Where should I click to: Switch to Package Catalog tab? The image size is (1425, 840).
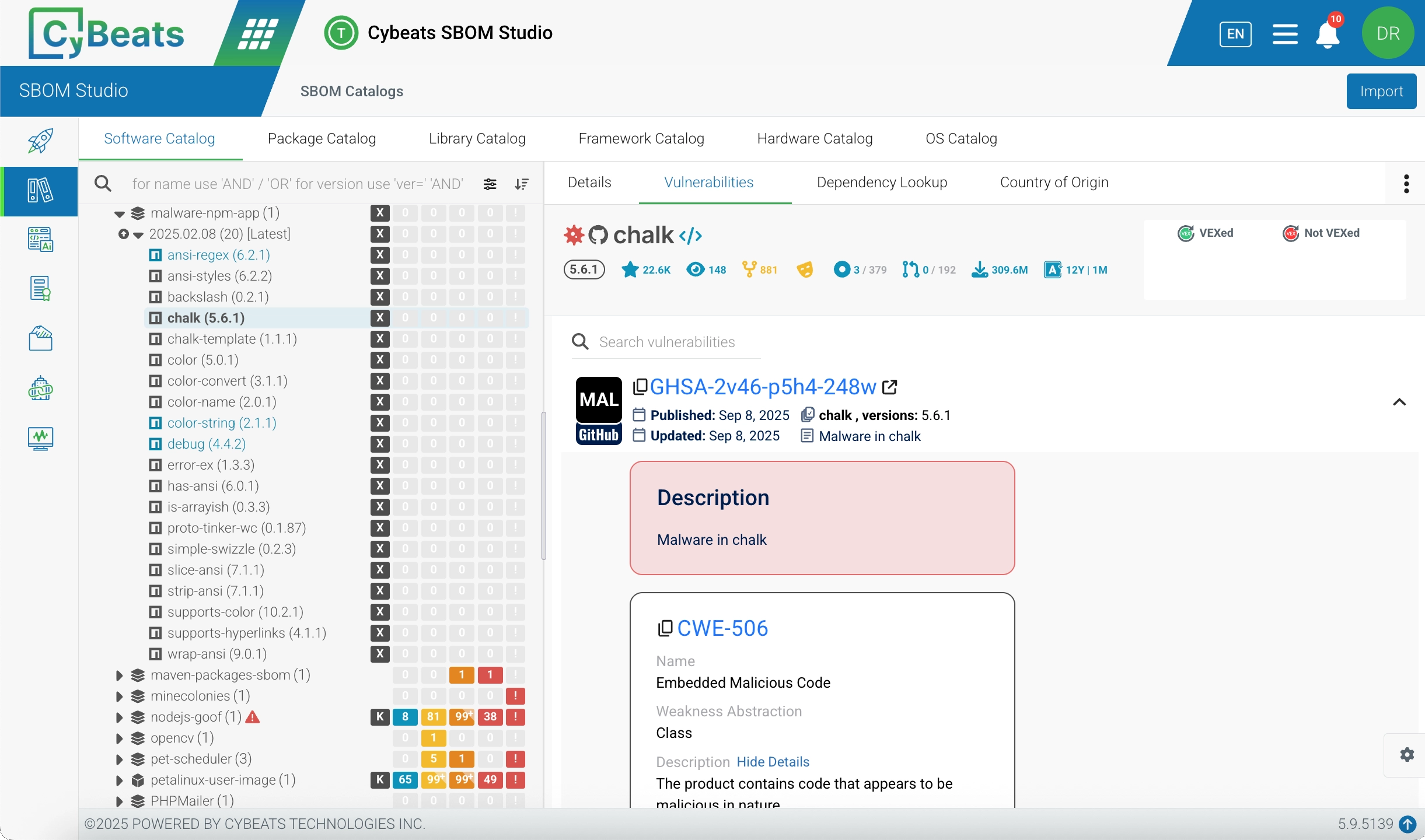pyautogui.click(x=322, y=138)
